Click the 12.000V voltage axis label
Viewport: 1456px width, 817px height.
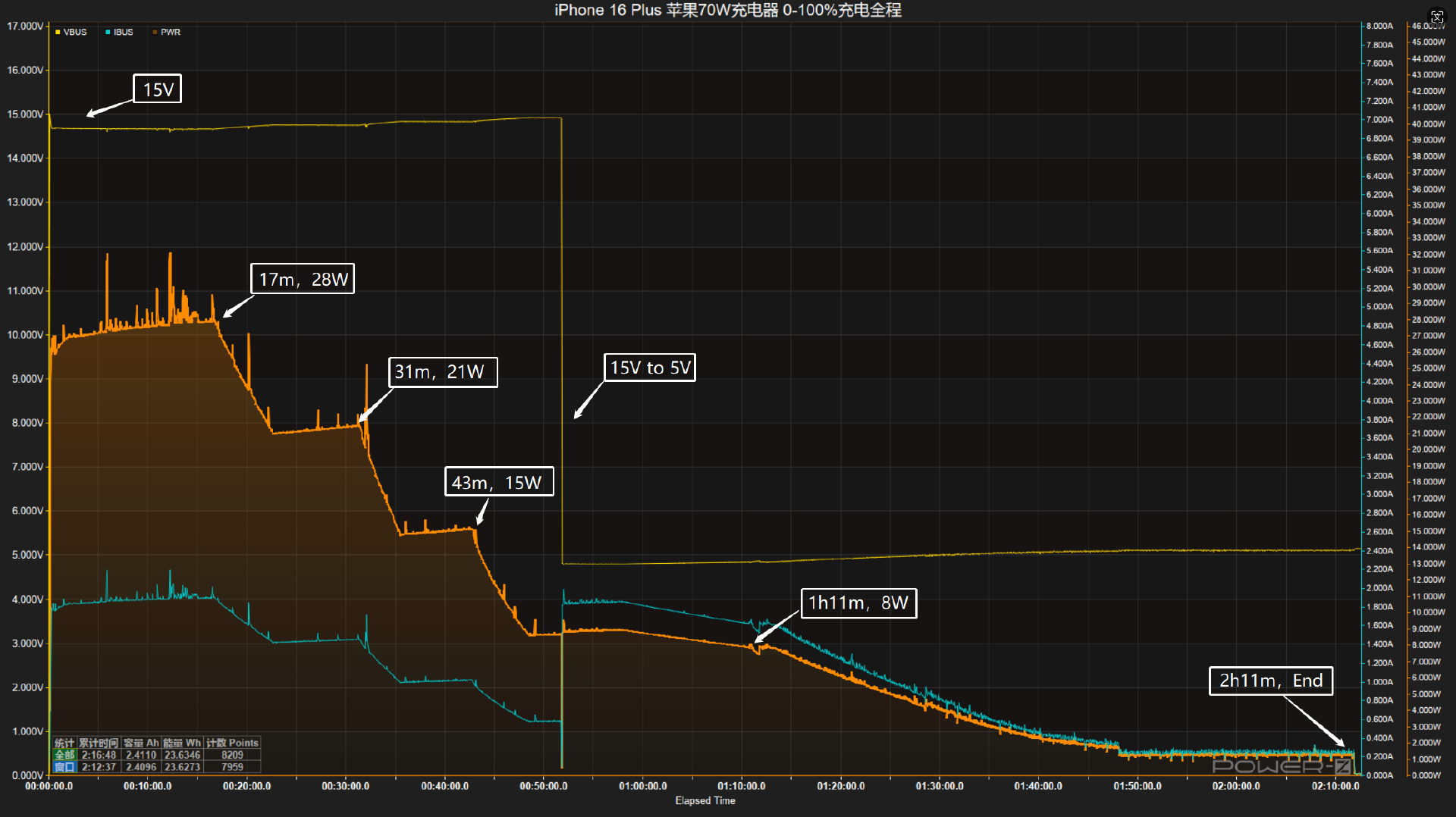[x=25, y=247]
